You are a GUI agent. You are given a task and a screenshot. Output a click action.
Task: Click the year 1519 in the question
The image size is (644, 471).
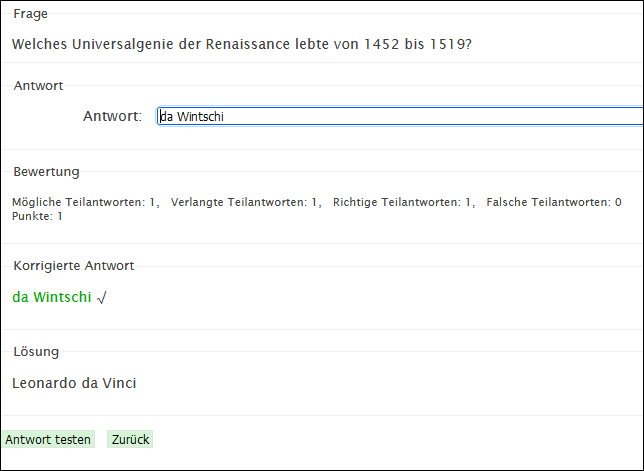click(x=448, y=44)
